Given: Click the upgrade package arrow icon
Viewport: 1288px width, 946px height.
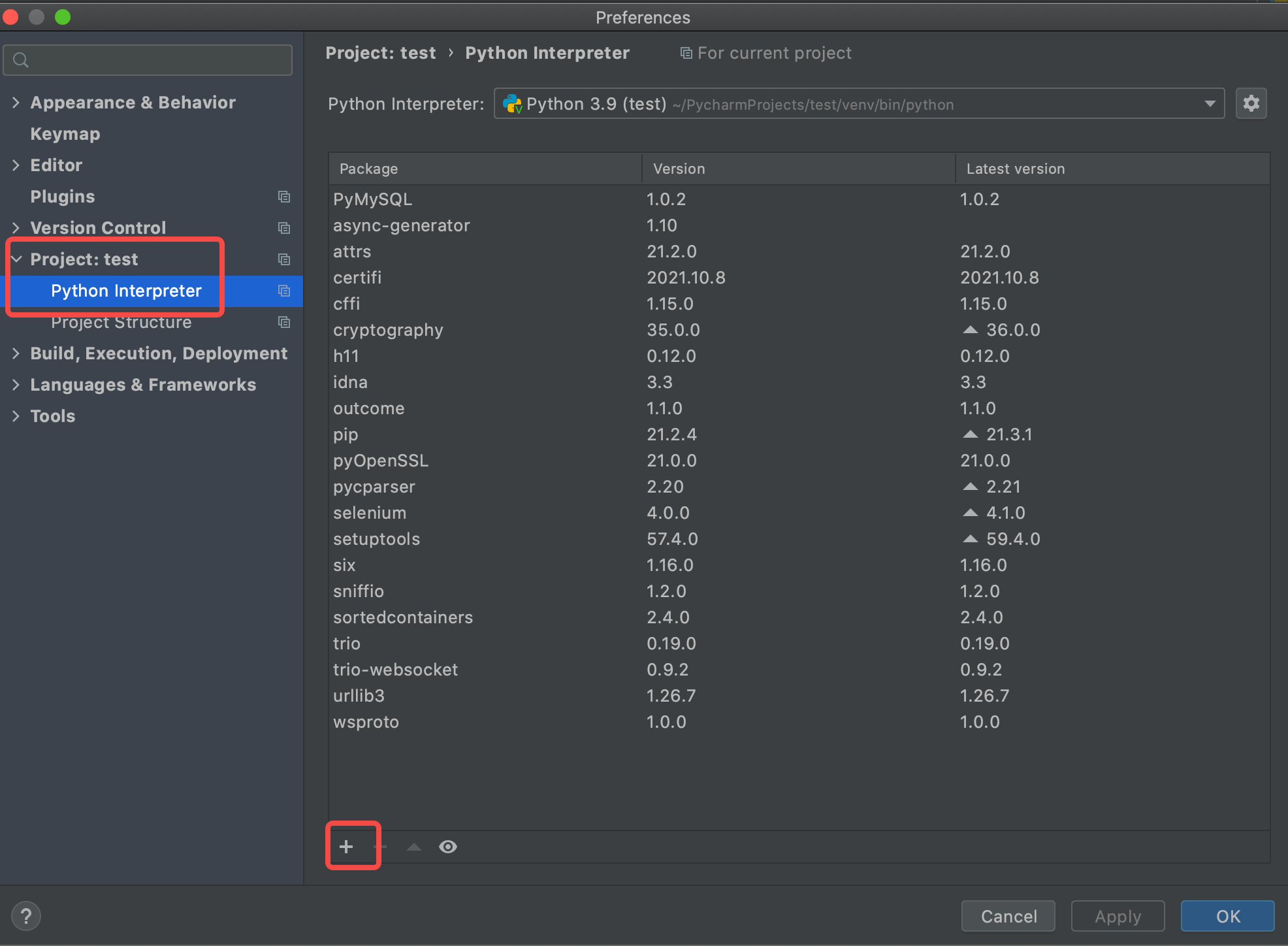Looking at the screenshot, I should click(x=414, y=847).
